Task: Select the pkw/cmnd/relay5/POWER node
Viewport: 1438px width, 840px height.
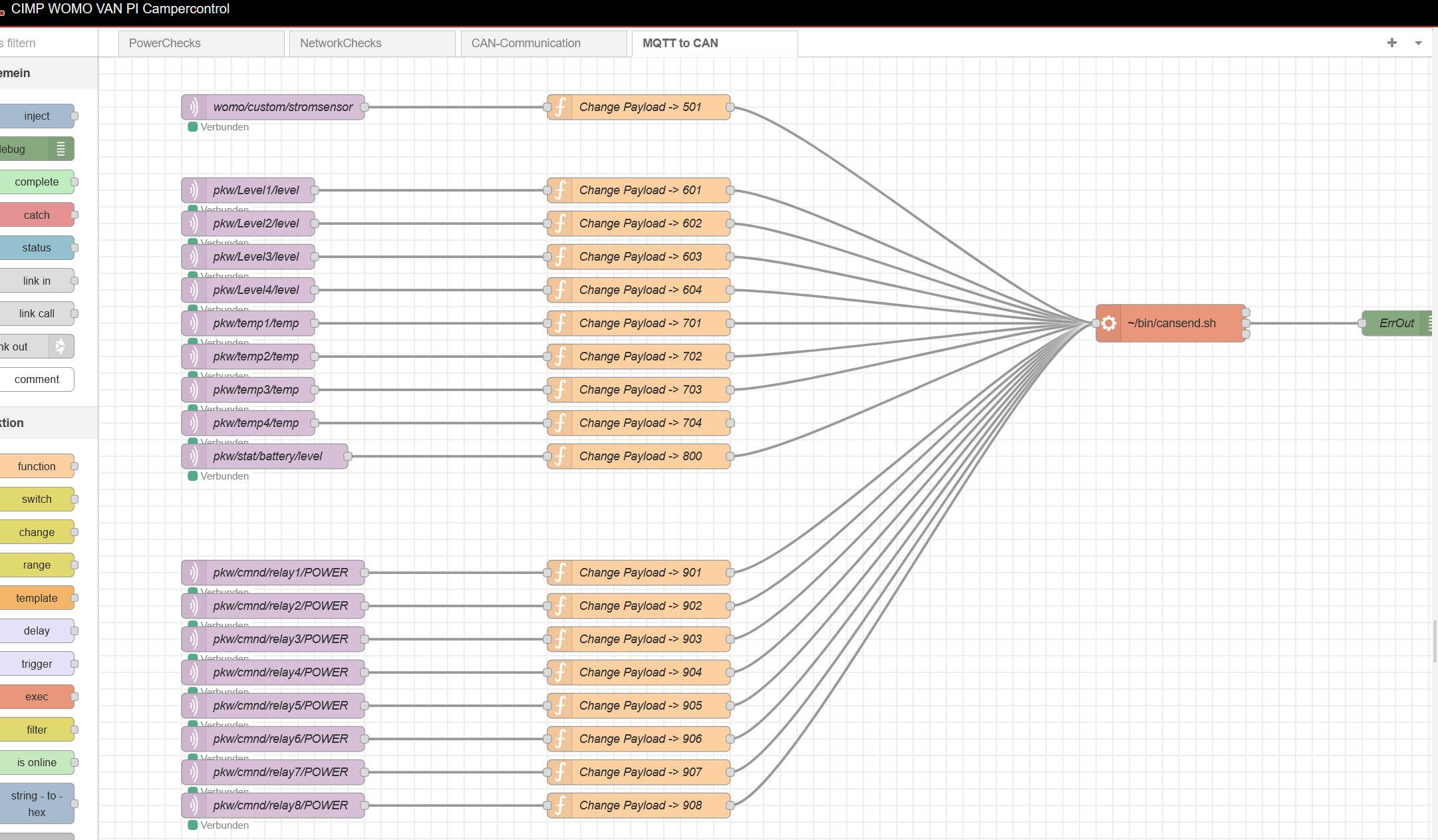Action: click(x=279, y=706)
